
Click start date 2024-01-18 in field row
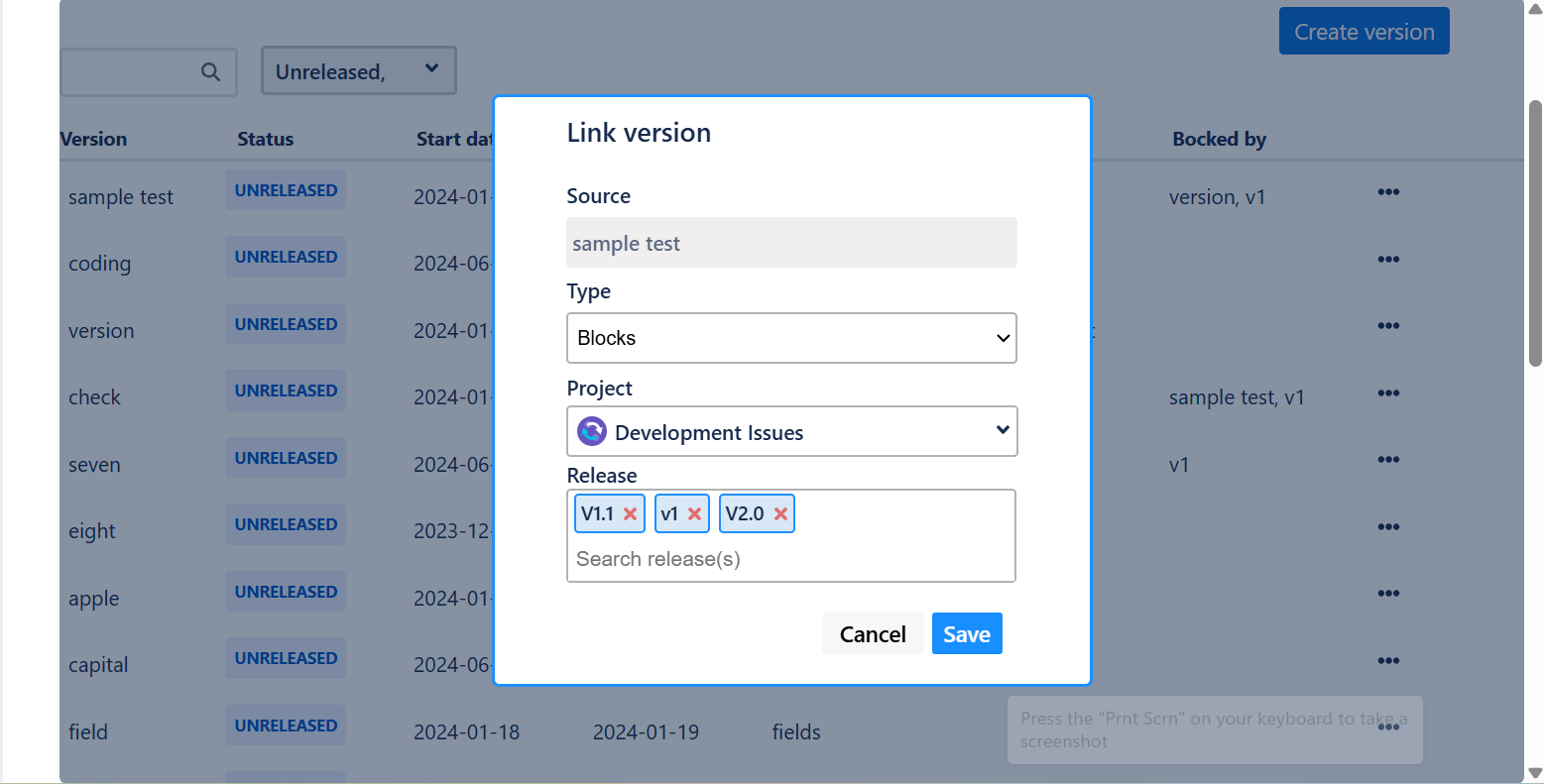(x=466, y=732)
